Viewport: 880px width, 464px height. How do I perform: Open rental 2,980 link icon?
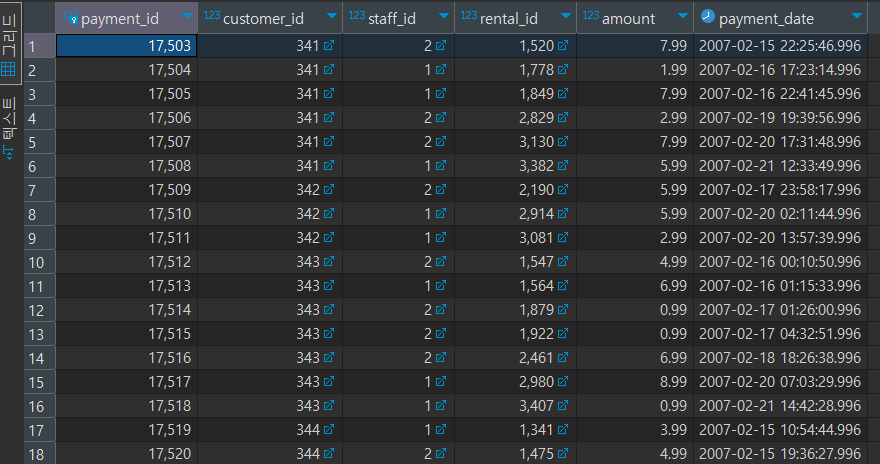[563, 382]
